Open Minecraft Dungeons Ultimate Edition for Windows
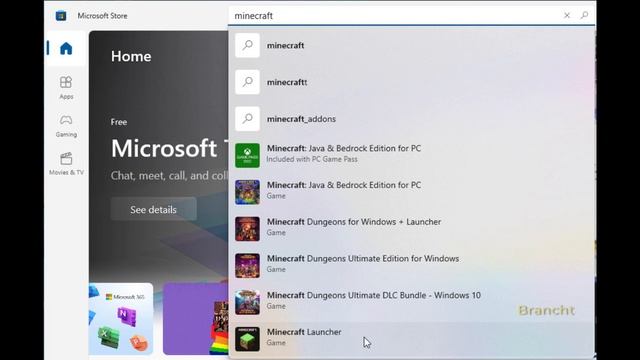Viewport: 640px width, 360px height. coord(411,266)
